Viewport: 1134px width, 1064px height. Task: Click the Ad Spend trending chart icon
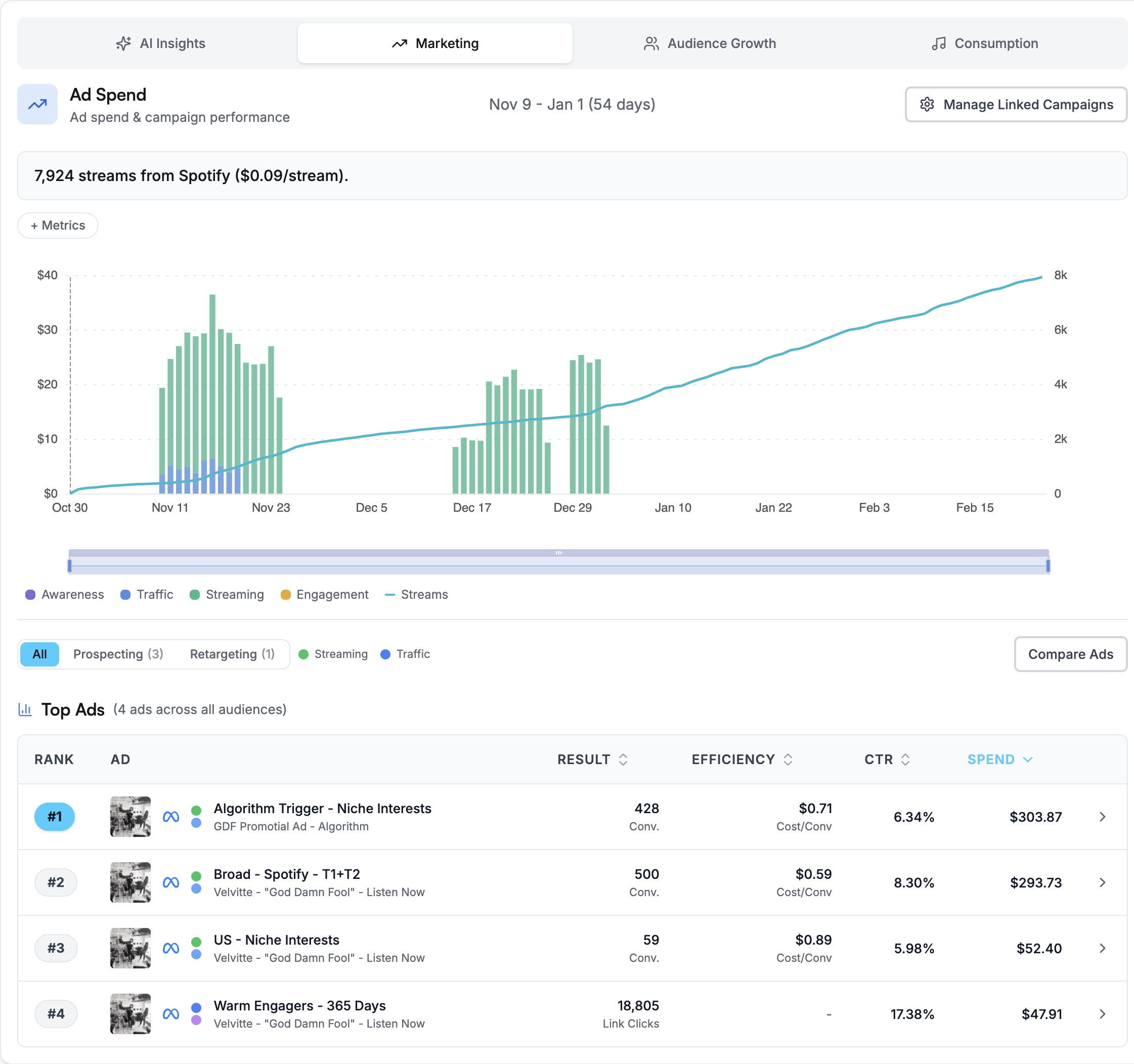pyautogui.click(x=36, y=104)
